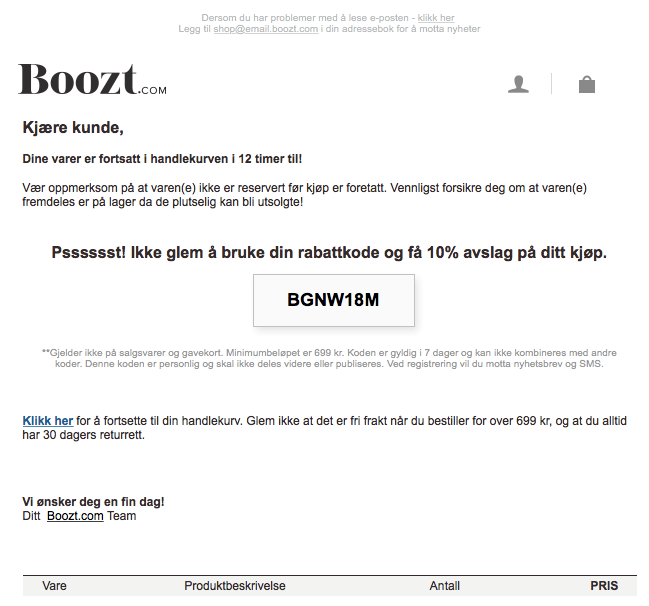Click 'Vi ønsker deg en fin dag!' text
Viewport: 649px width, 606px height.
(x=93, y=502)
